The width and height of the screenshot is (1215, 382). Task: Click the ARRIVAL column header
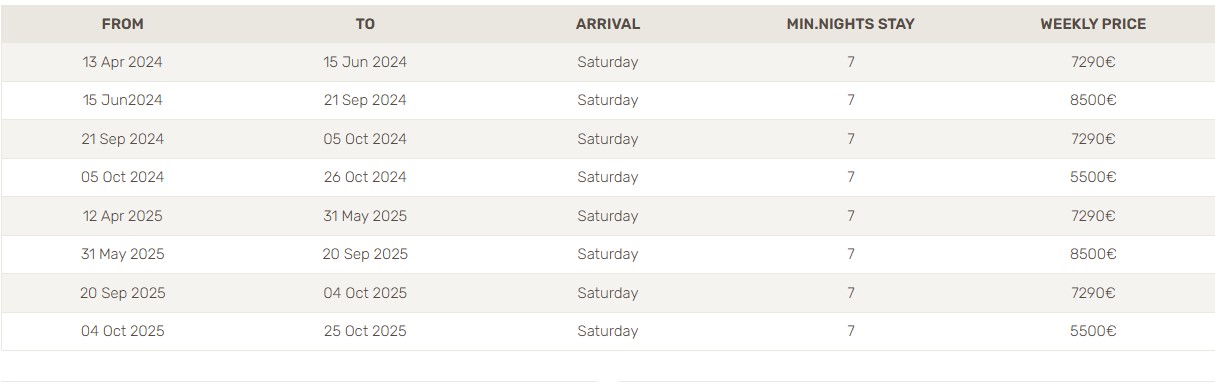pos(607,24)
